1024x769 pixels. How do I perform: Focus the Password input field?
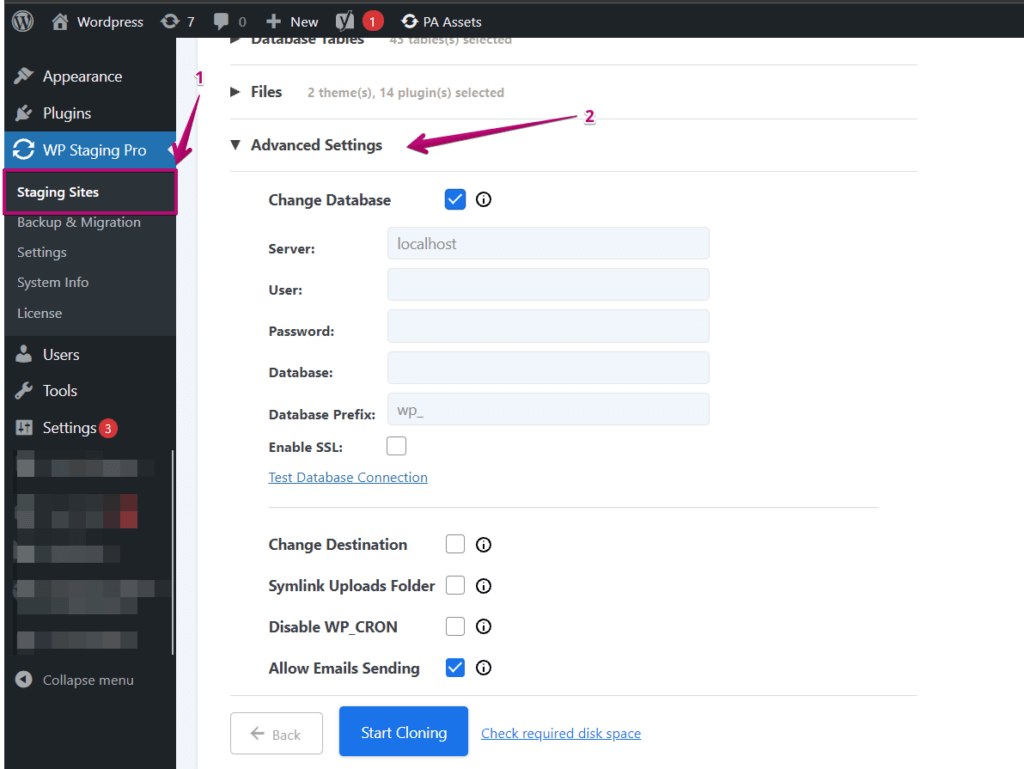click(x=548, y=326)
